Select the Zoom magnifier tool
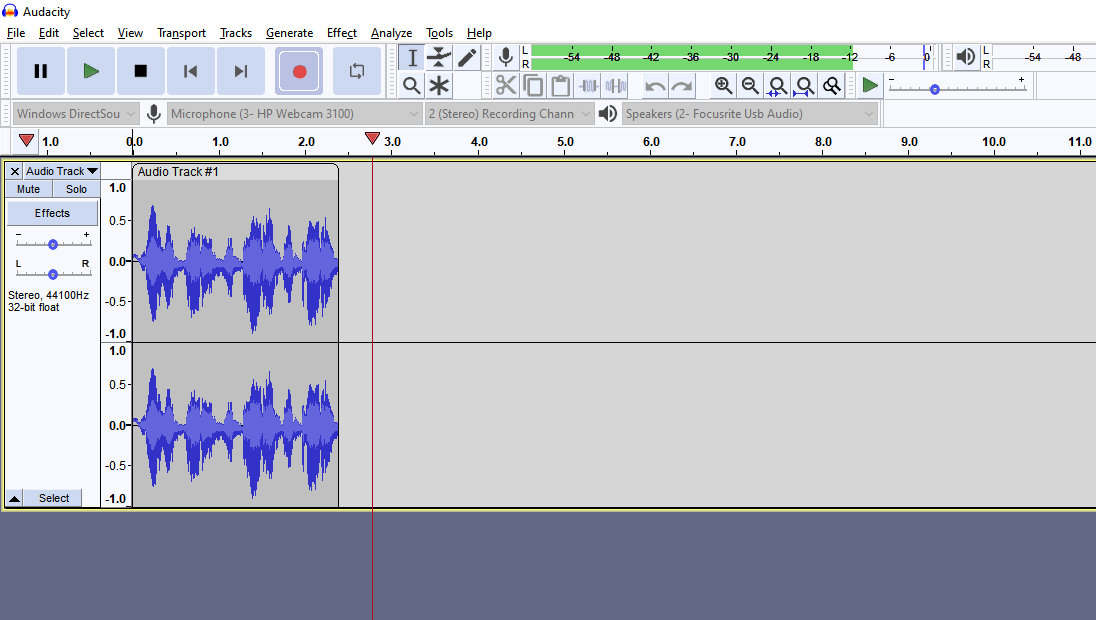This screenshot has height=620, width=1096. 412,86
